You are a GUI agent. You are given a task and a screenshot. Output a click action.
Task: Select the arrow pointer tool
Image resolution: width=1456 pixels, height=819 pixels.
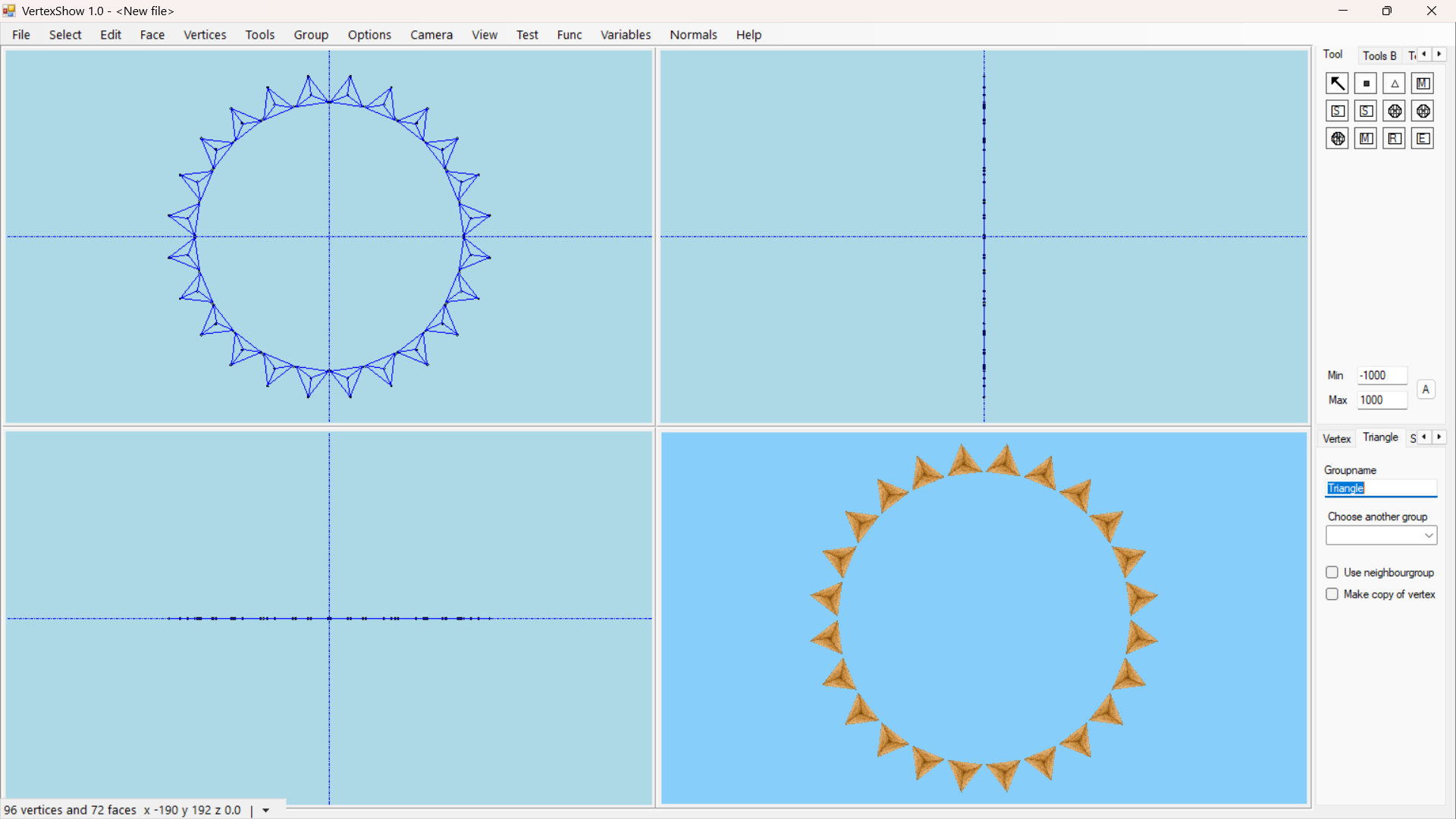tap(1337, 83)
